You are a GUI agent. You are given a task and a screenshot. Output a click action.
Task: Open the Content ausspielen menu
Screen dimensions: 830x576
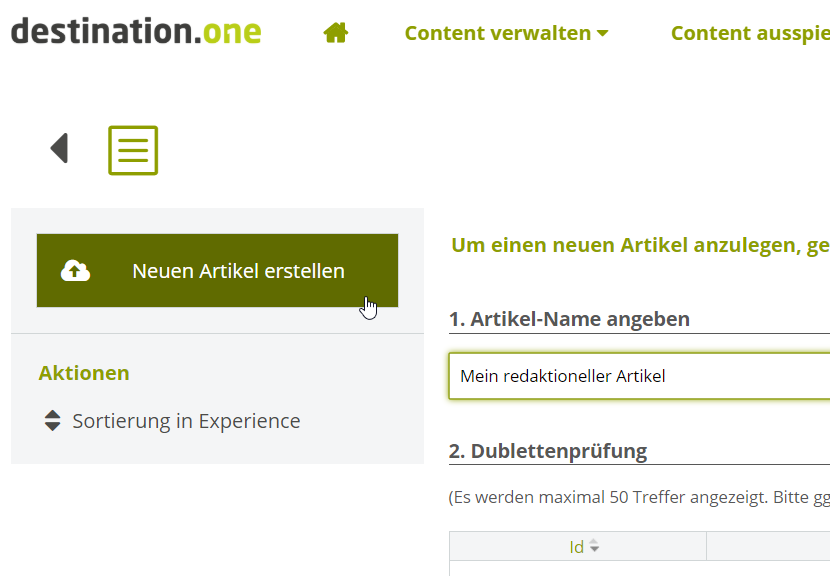coord(750,33)
